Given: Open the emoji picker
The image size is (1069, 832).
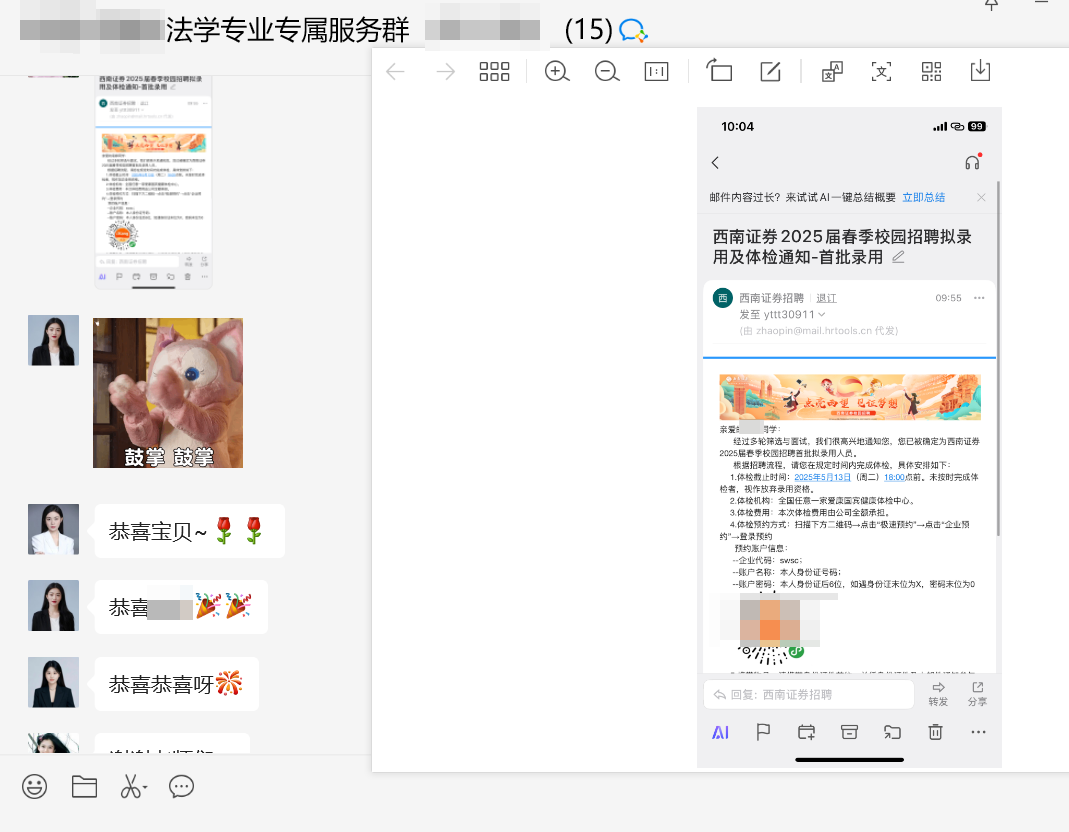Looking at the screenshot, I should click(x=35, y=787).
